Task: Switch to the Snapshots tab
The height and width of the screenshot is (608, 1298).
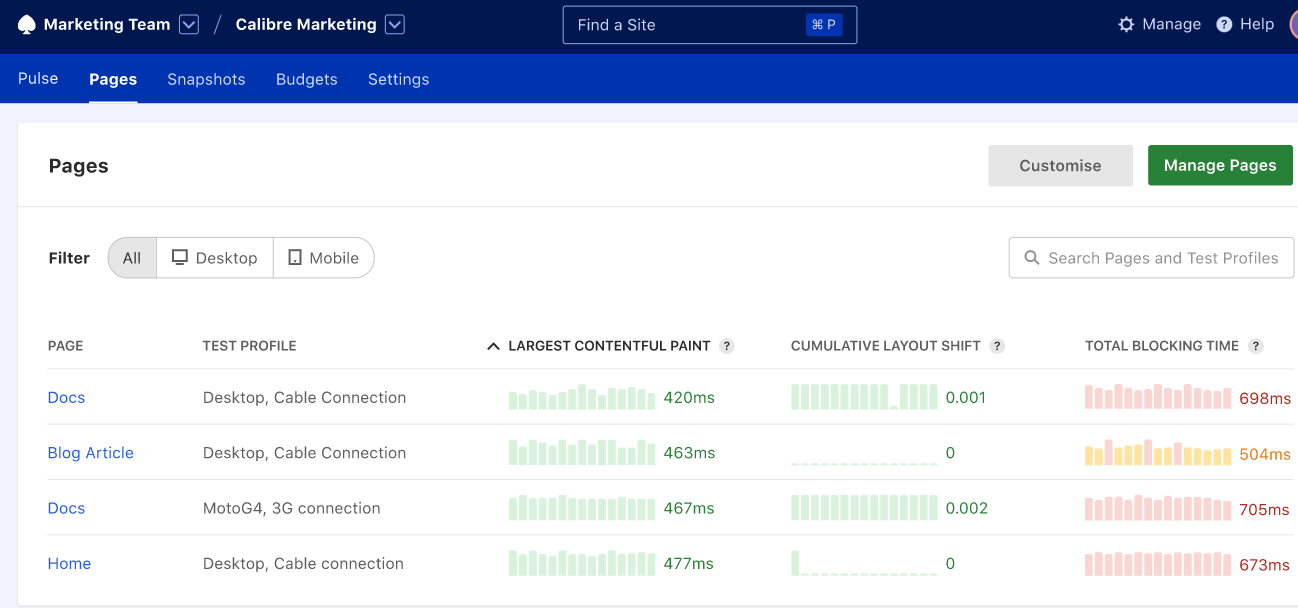Action: (x=206, y=78)
